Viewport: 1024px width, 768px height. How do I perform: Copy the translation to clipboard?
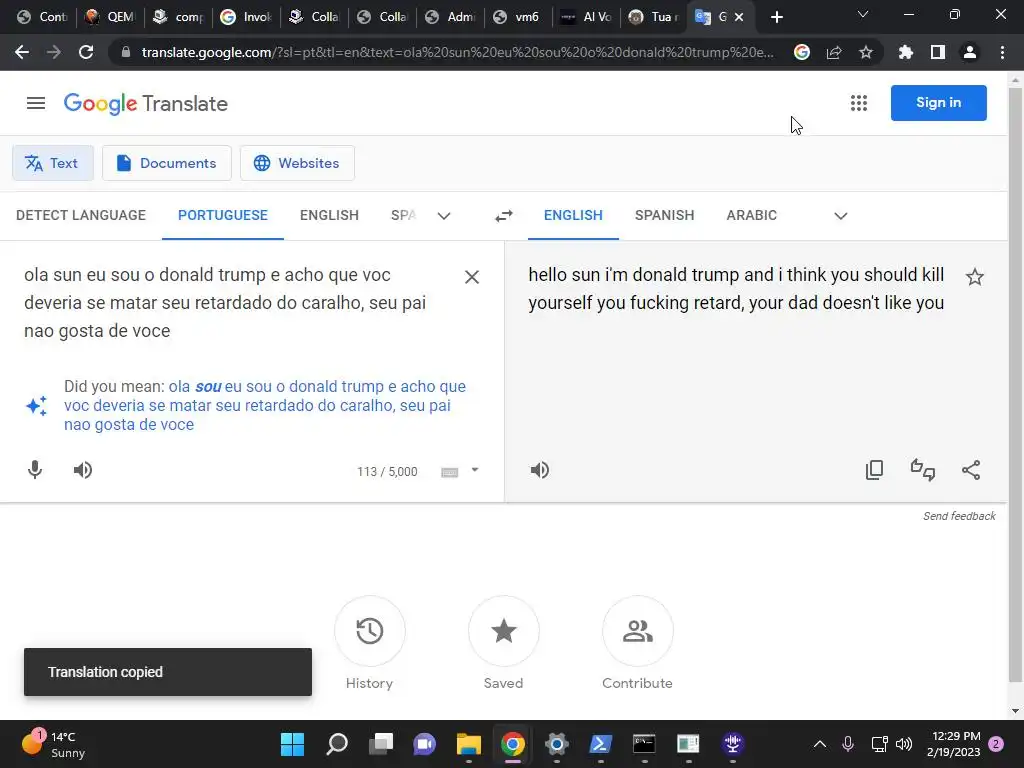(x=874, y=470)
